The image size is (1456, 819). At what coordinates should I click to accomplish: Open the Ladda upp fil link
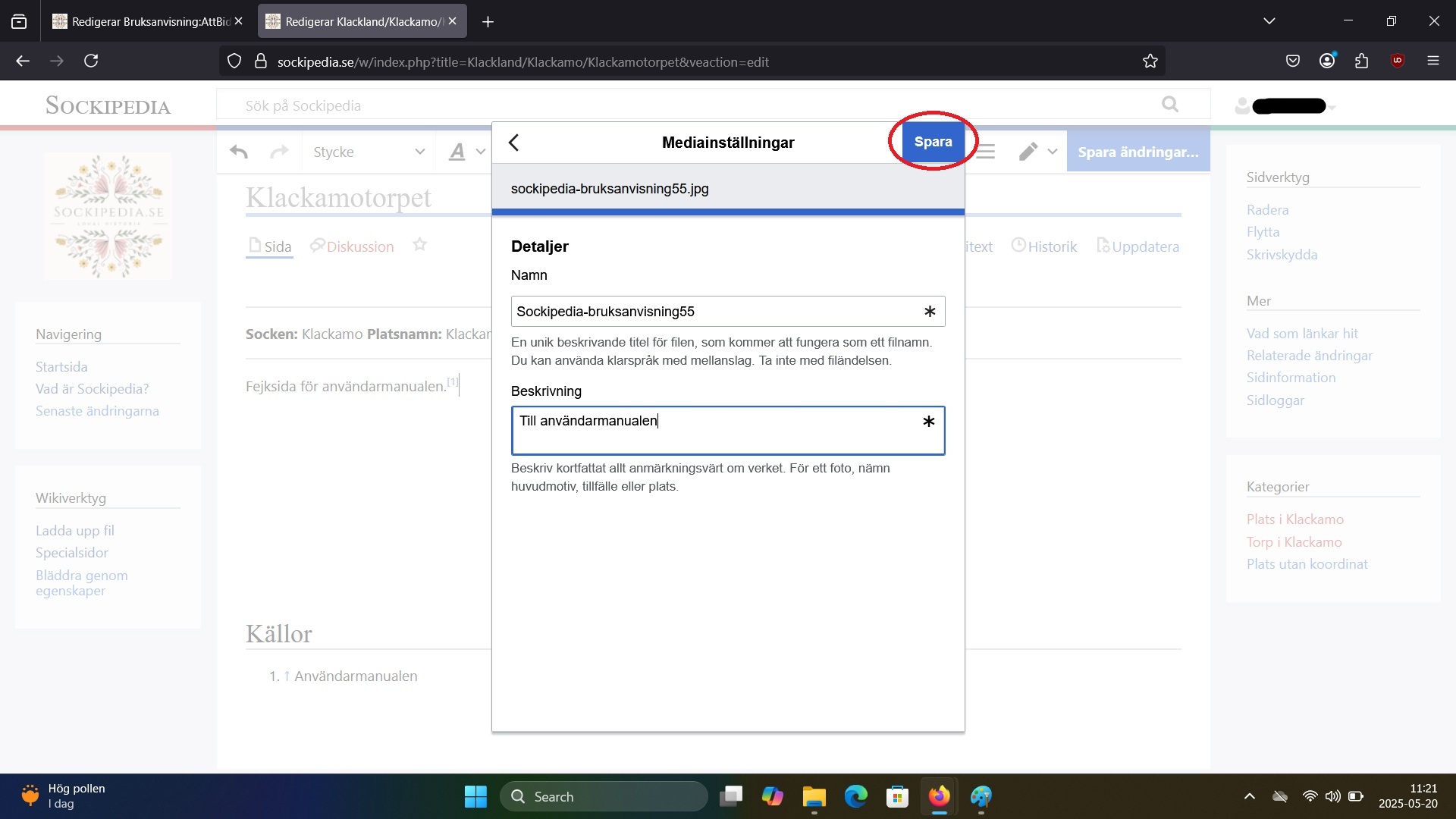75,530
